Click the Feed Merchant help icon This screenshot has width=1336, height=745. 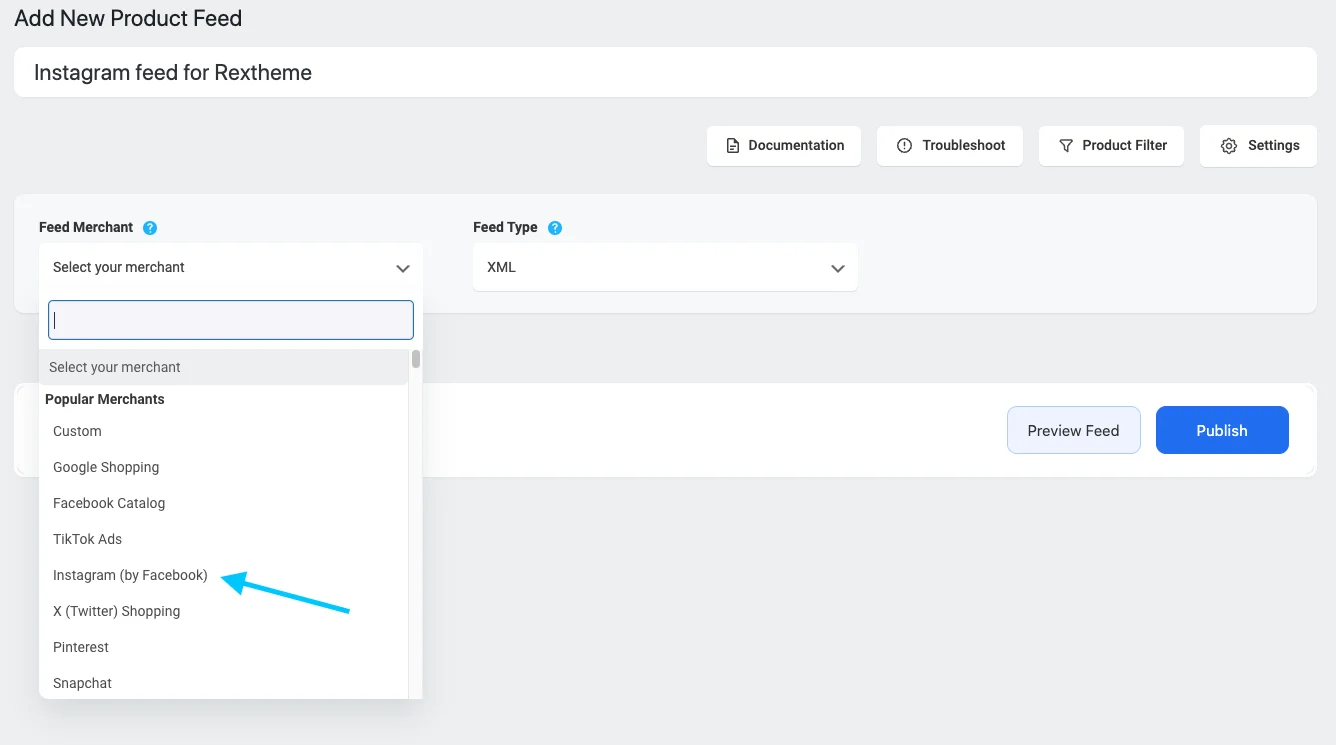pos(150,228)
